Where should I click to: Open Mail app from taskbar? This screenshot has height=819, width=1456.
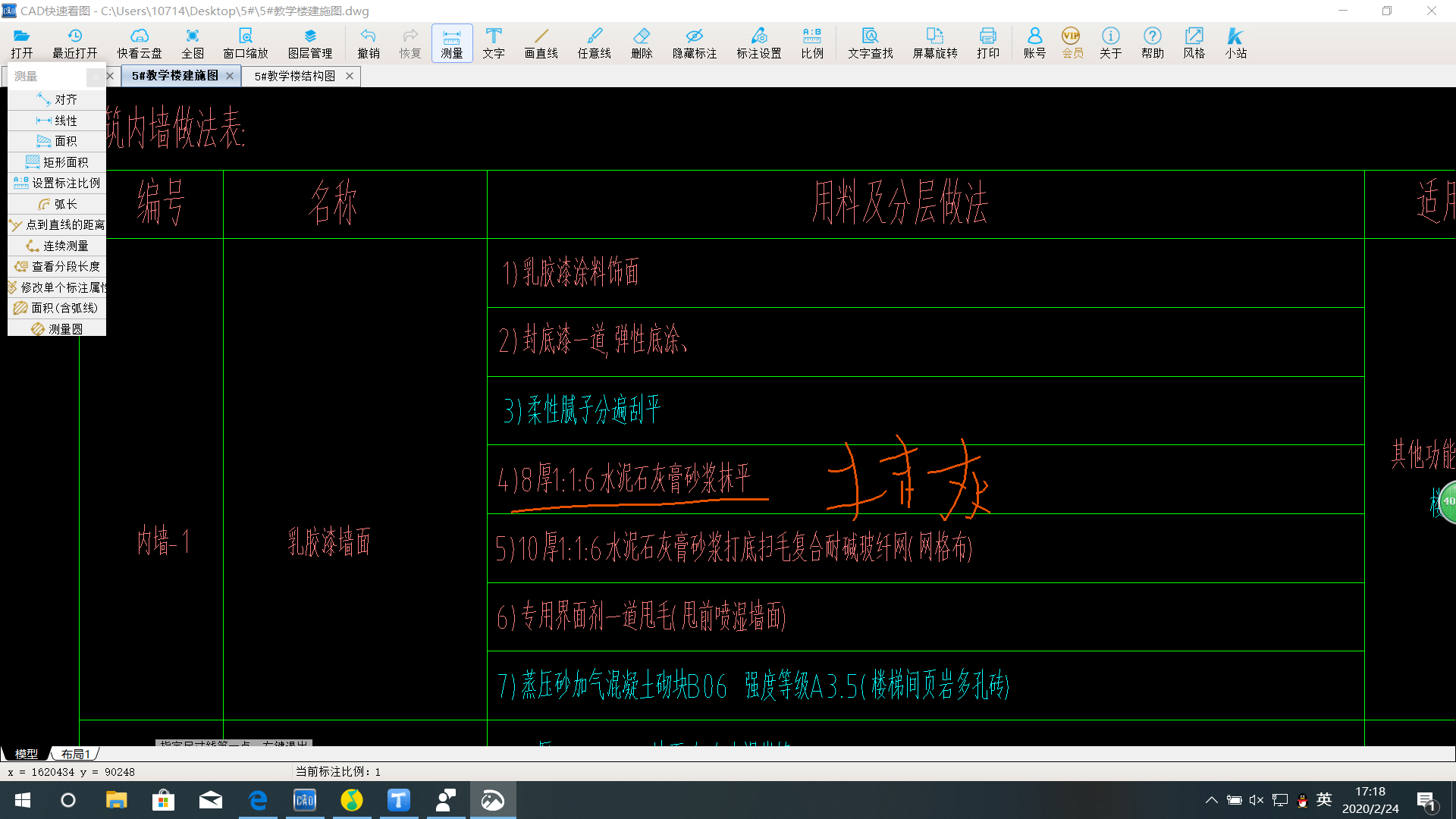[x=211, y=800]
